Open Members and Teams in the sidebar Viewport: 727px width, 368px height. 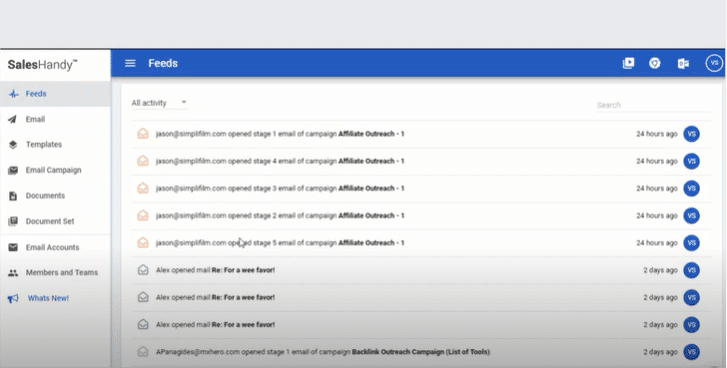(55, 273)
